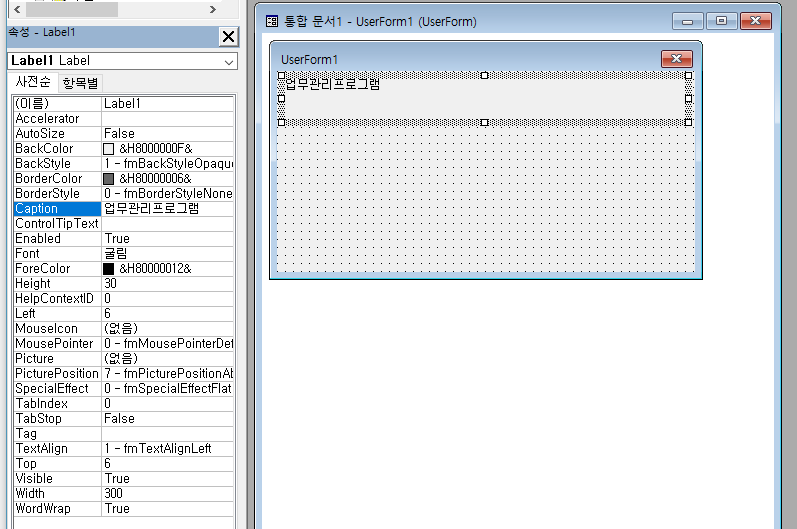
Task: Click the BackColor white color swatch
Action: [108, 149]
